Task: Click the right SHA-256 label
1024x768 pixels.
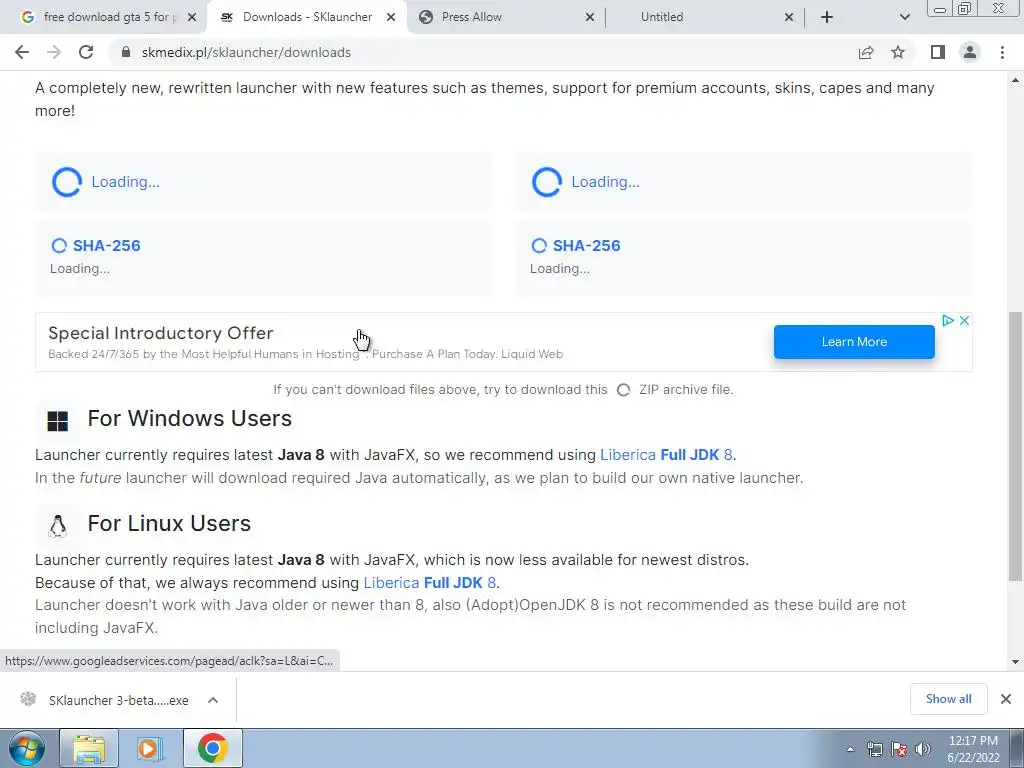Action: 586,246
